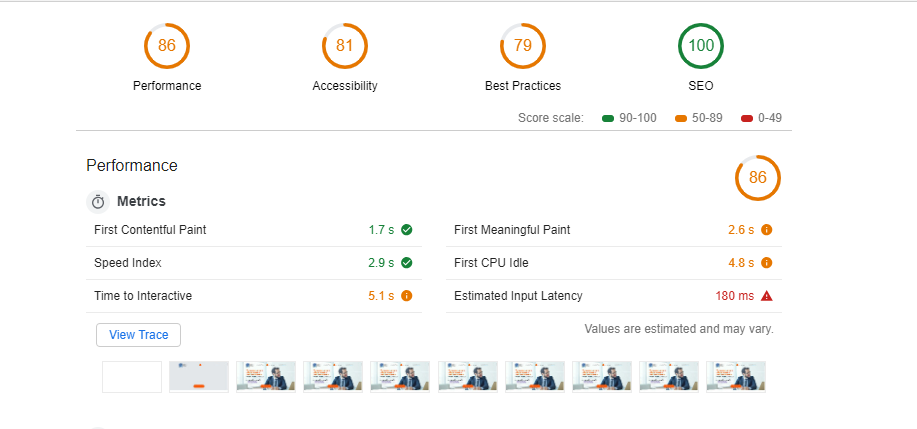Click red warning triangle for Estimated Input Latency
The height and width of the screenshot is (429, 917).
pos(767,296)
